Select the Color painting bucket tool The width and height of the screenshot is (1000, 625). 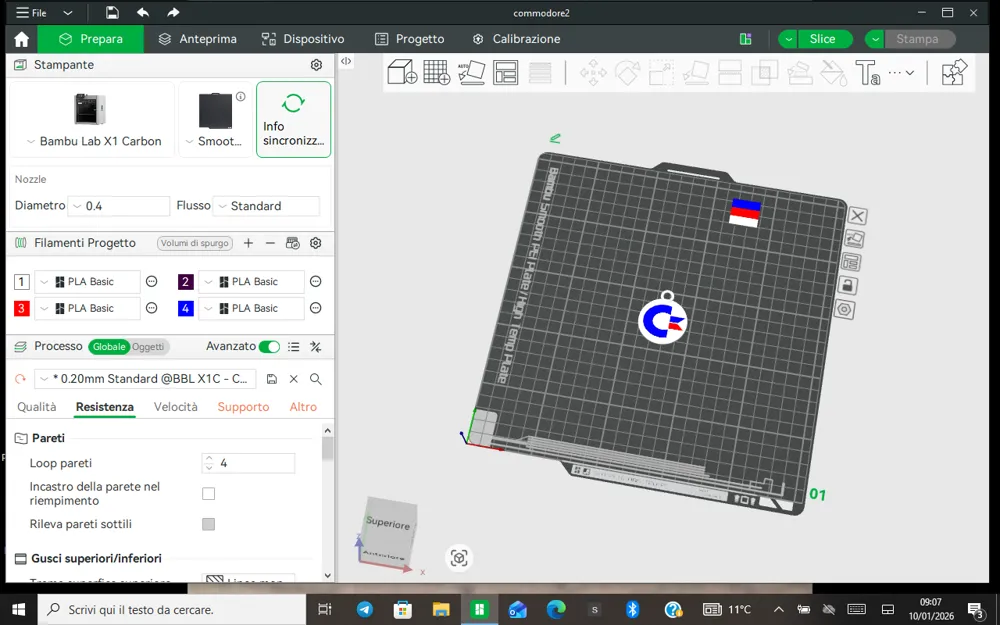(x=833, y=73)
